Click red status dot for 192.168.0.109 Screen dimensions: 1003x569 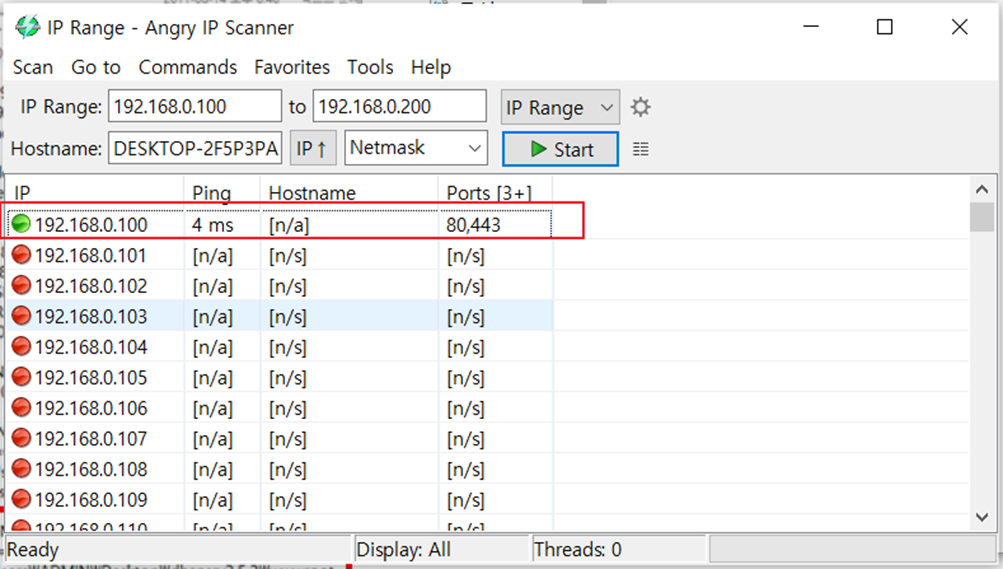(21, 499)
